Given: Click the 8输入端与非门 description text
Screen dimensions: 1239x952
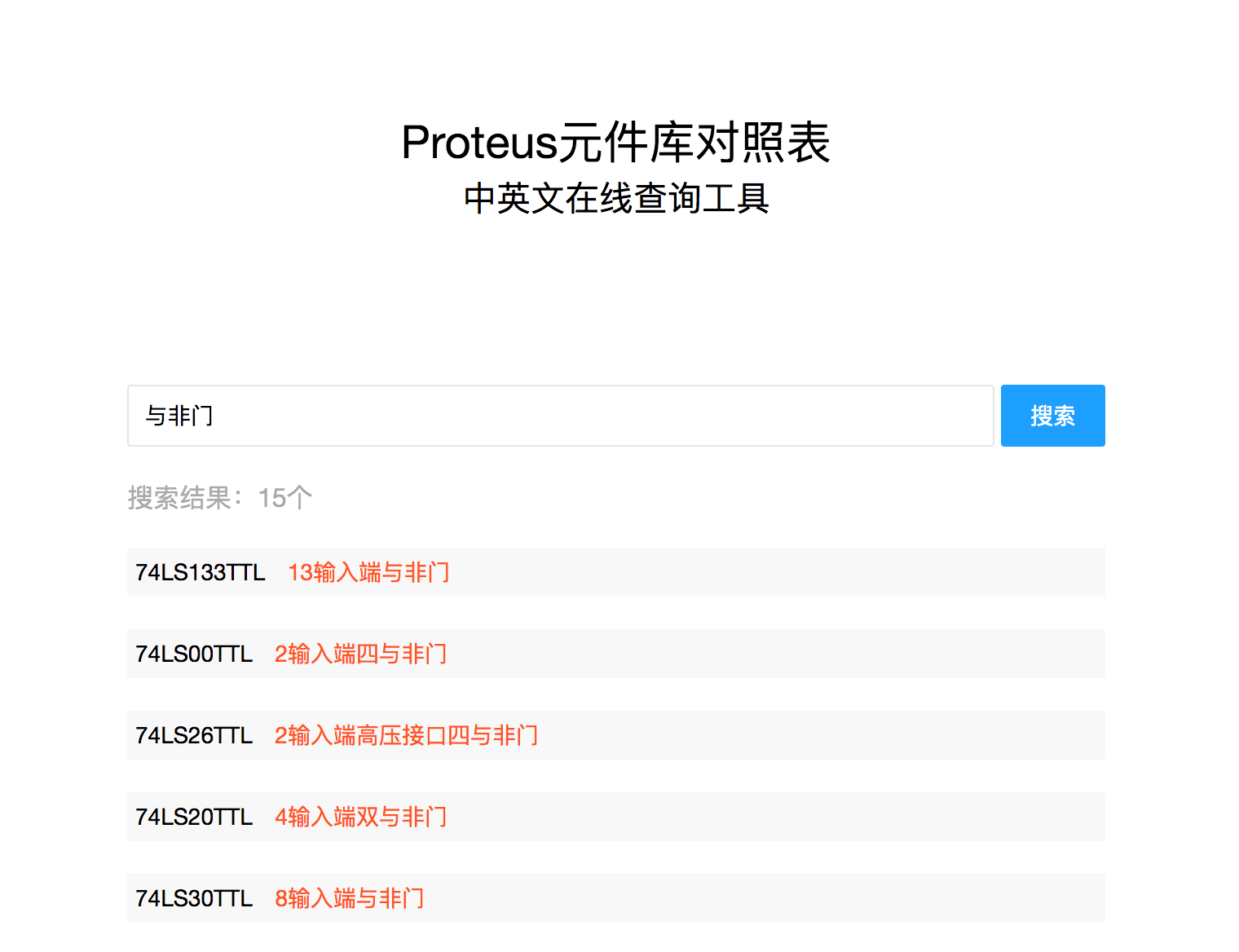Looking at the screenshot, I should [x=349, y=898].
